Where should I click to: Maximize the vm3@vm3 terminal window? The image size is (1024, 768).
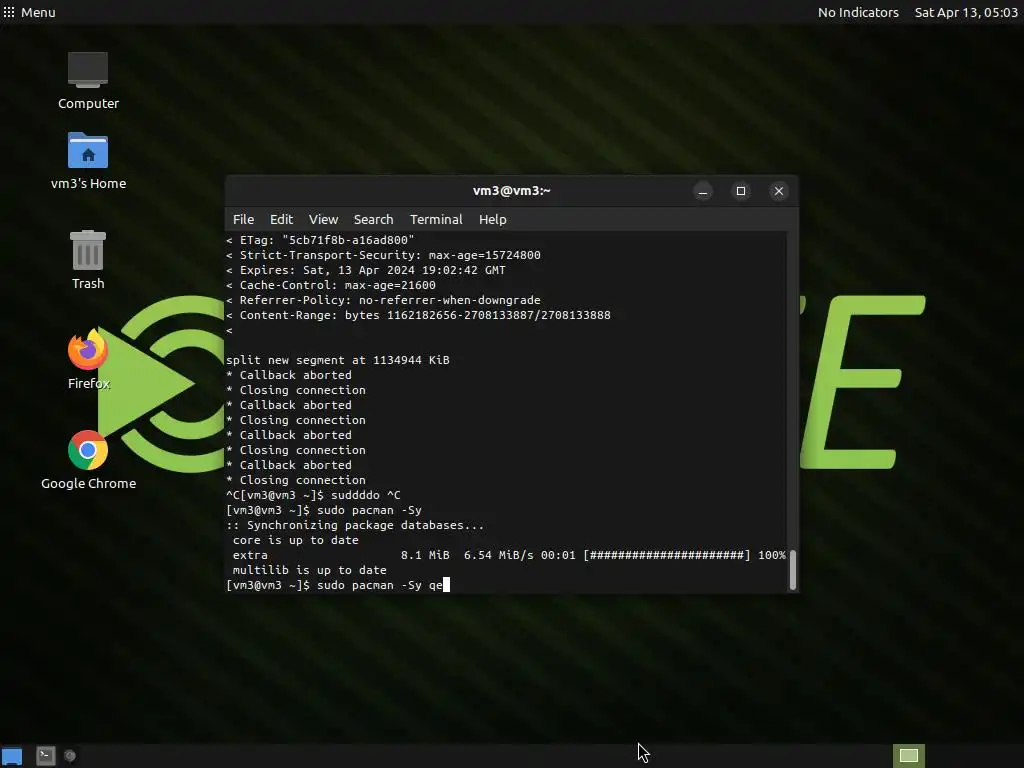click(x=741, y=191)
